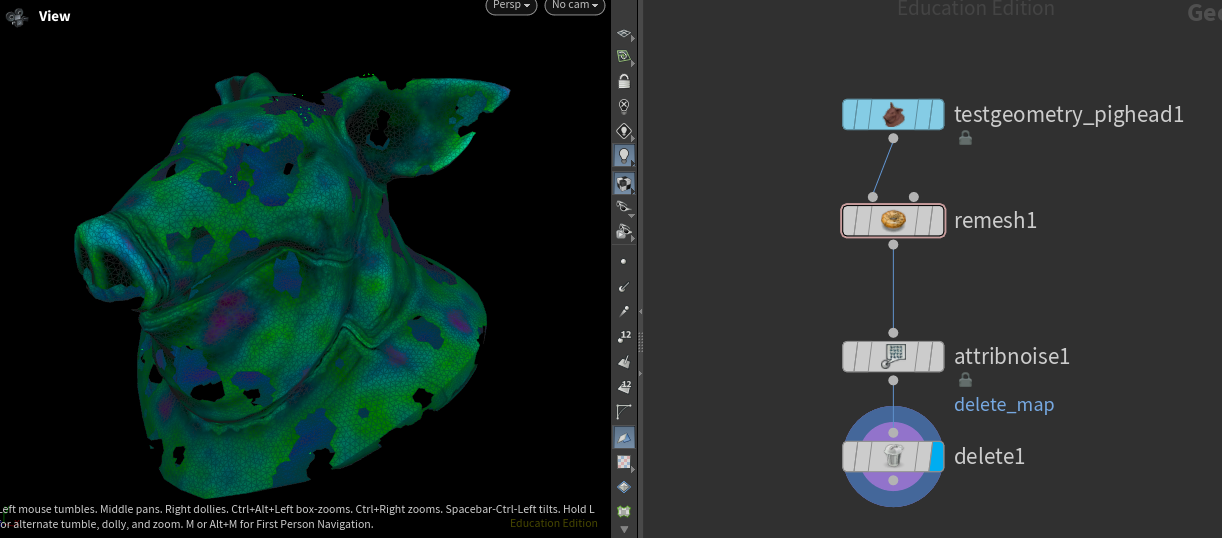Click the primitive numbers display icon

pyautogui.click(x=624, y=387)
